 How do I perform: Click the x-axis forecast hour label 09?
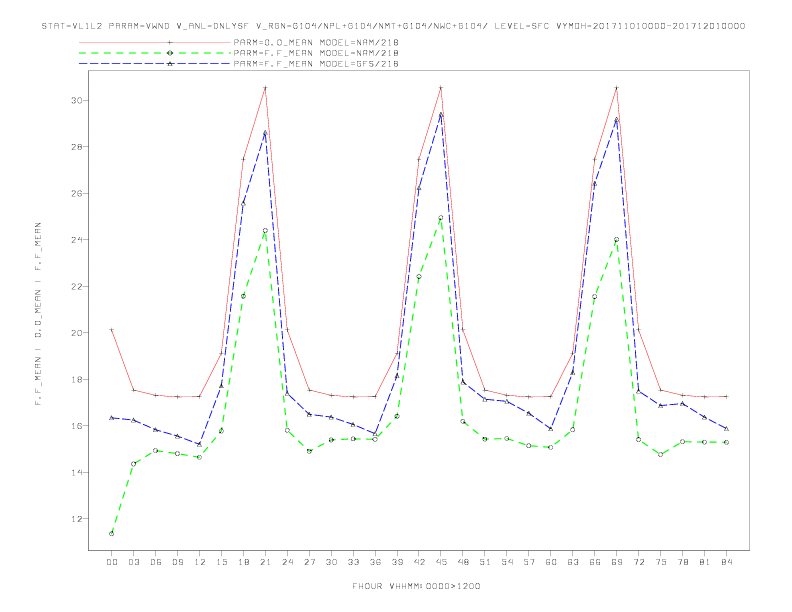(x=177, y=562)
